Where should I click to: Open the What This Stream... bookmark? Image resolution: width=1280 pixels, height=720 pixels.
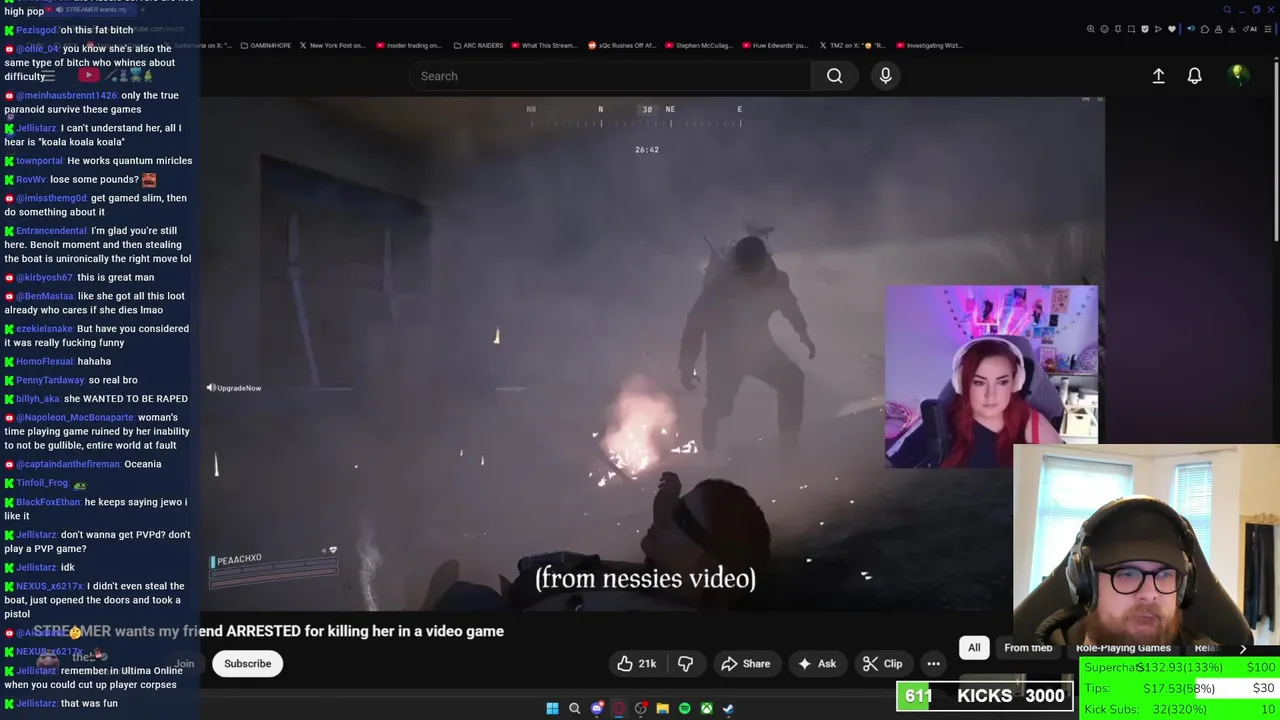tap(543, 45)
